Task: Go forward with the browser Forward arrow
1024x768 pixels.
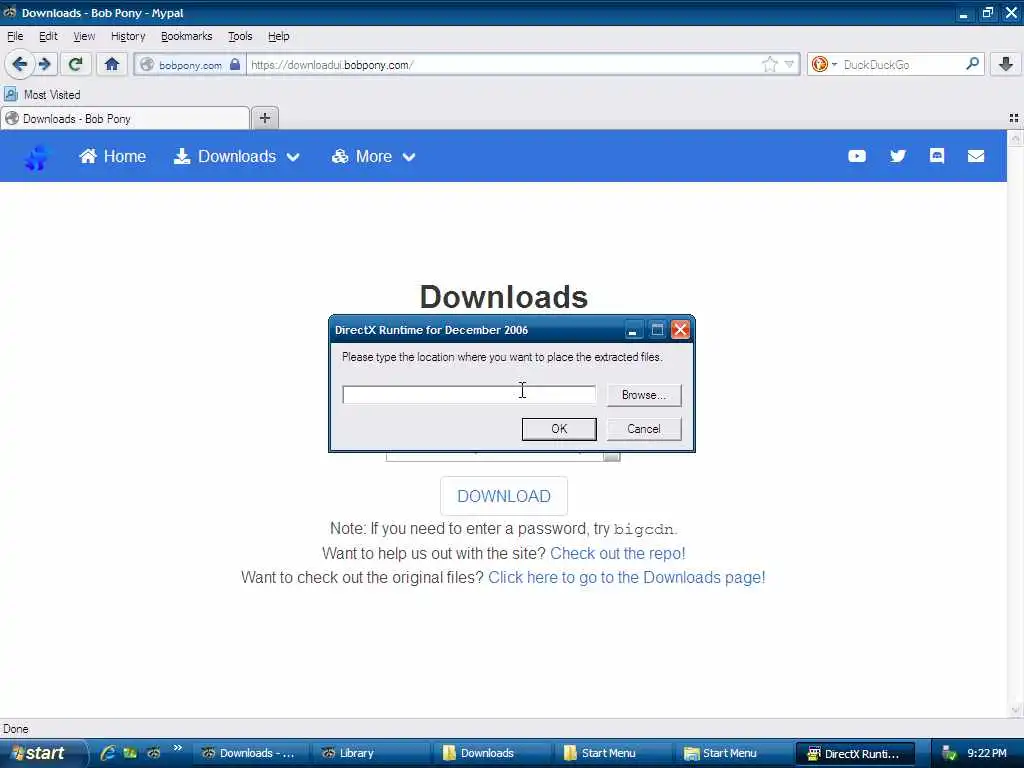Action: pos(45,64)
